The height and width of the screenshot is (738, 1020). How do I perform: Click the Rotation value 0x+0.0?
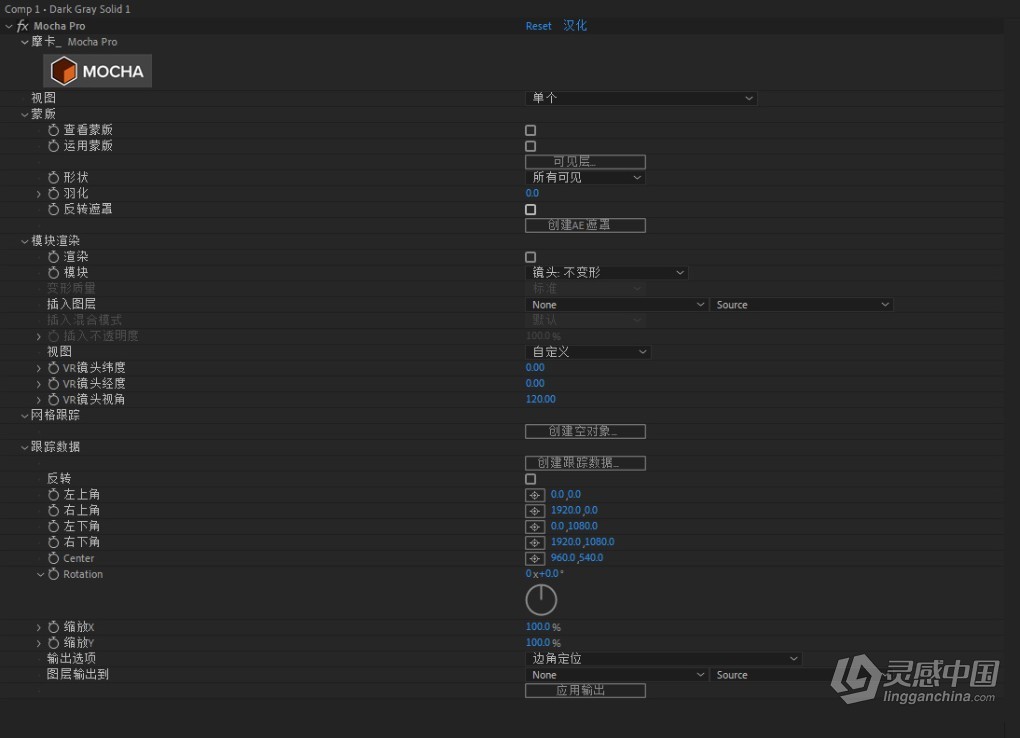pyautogui.click(x=543, y=573)
